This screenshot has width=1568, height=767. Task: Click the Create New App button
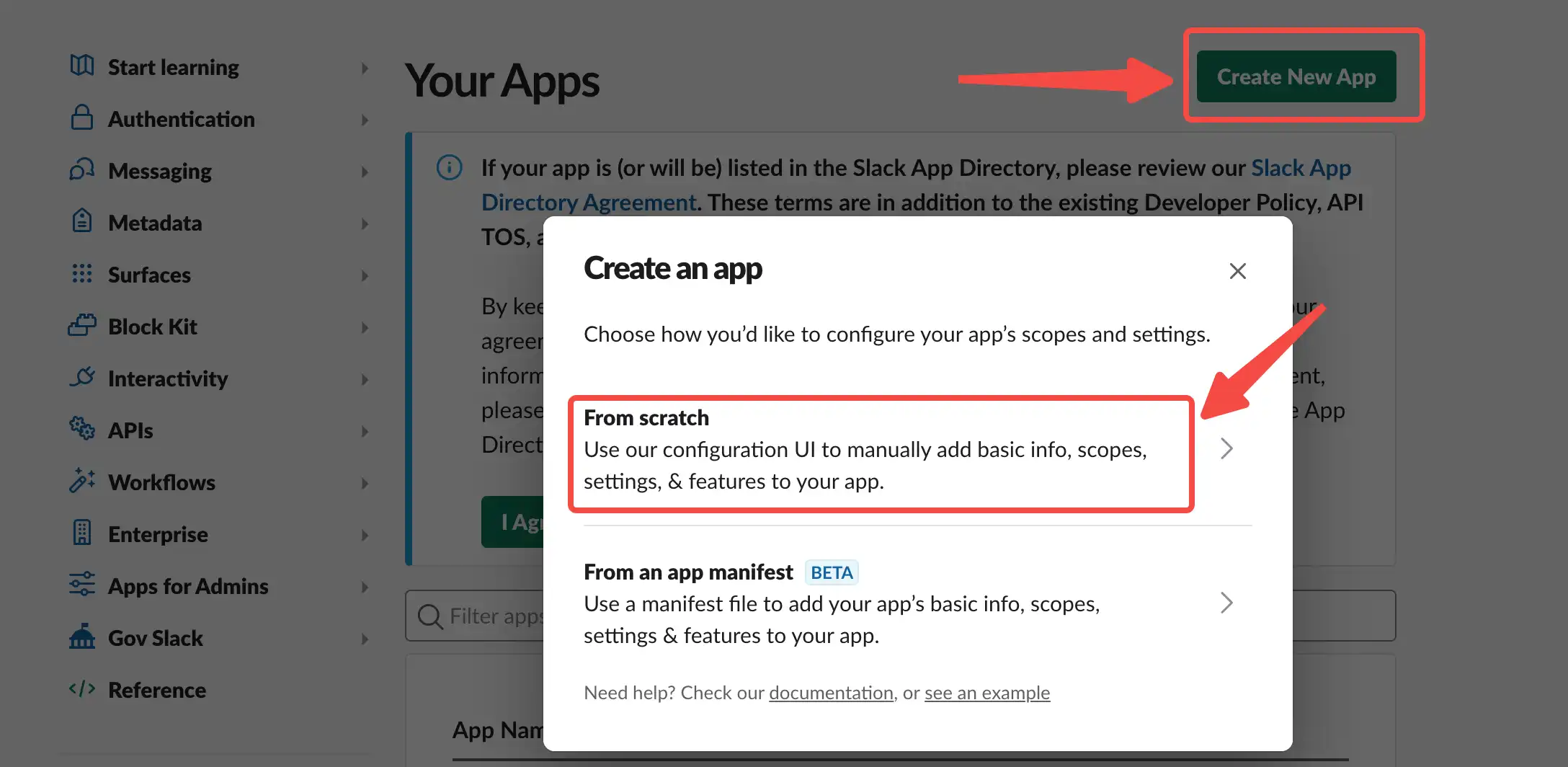point(1296,76)
